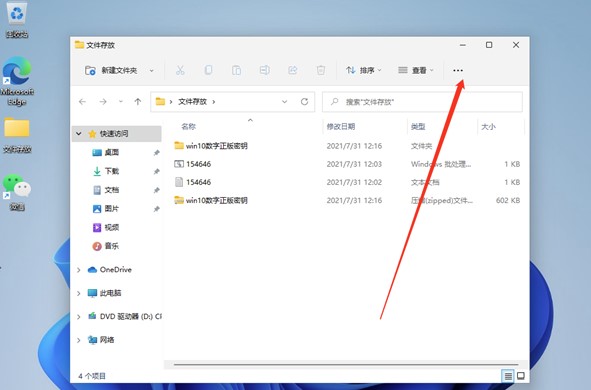Click the 4 个项目 status text
591x390 pixels.
(92, 376)
